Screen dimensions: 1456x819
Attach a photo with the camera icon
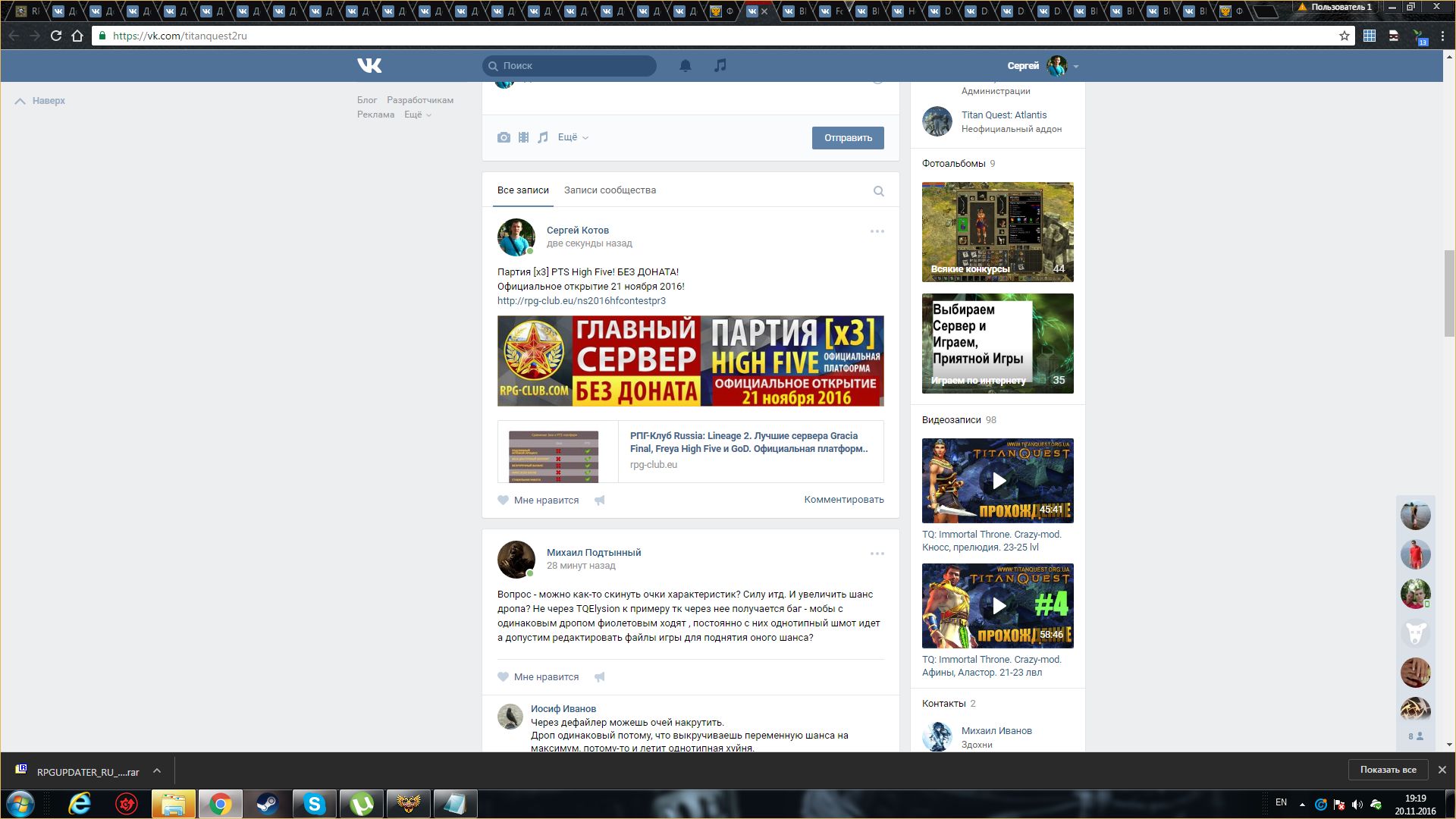[504, 137]
